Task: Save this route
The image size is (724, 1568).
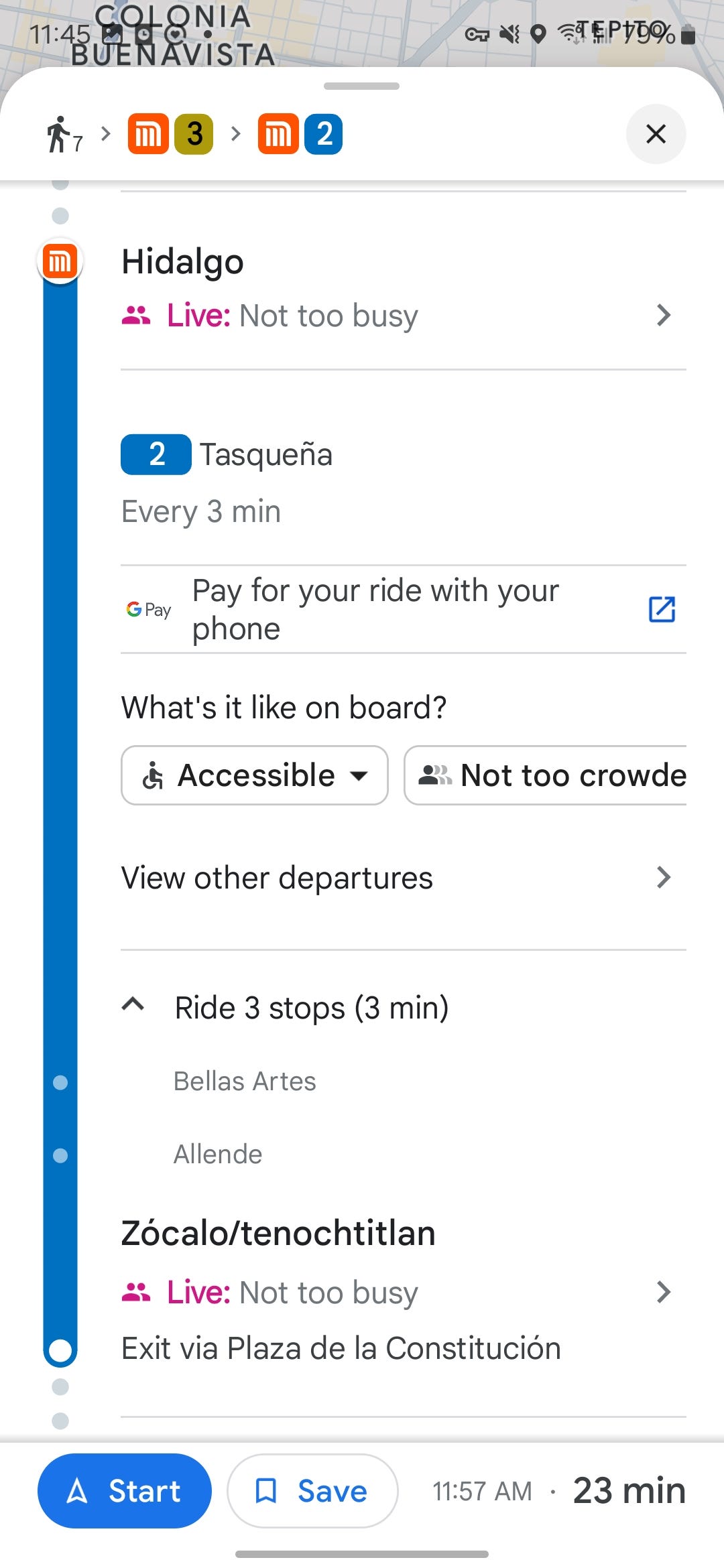Action: point(312,1491)
